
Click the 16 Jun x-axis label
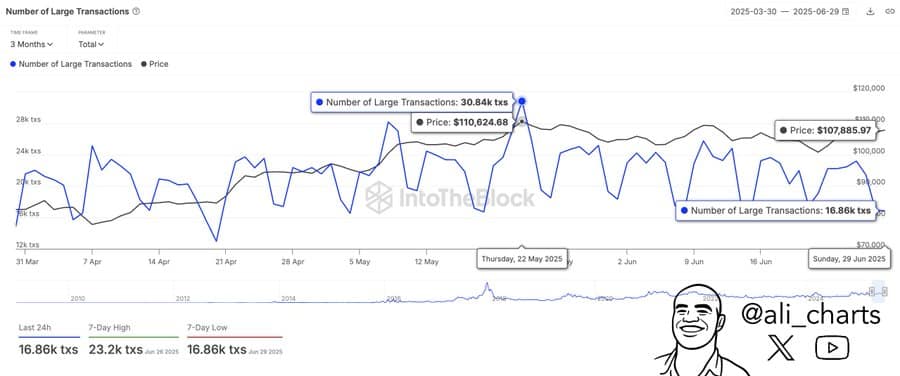coord(761,261)
